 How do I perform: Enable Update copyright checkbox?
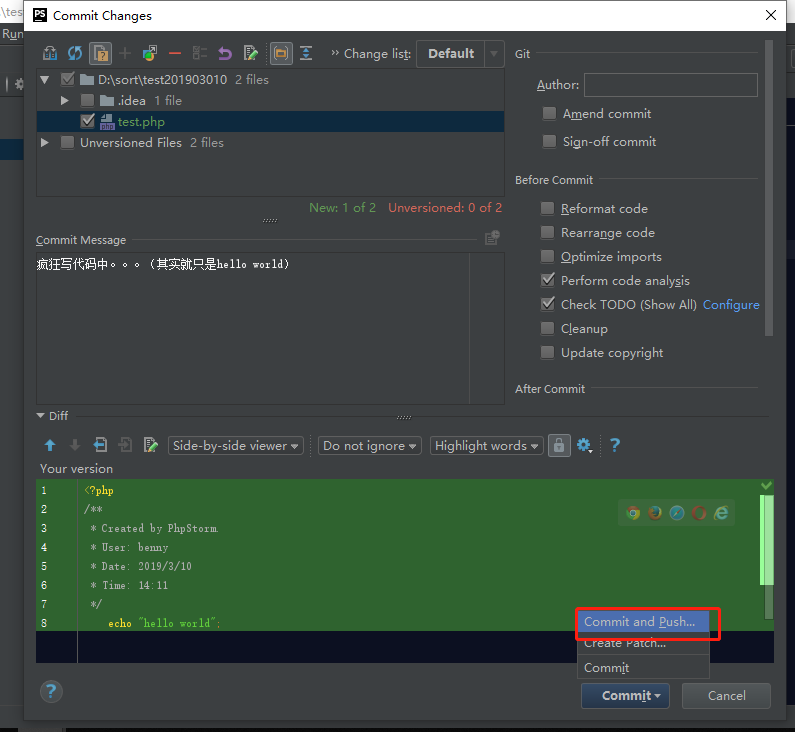(x=547, y=352)
